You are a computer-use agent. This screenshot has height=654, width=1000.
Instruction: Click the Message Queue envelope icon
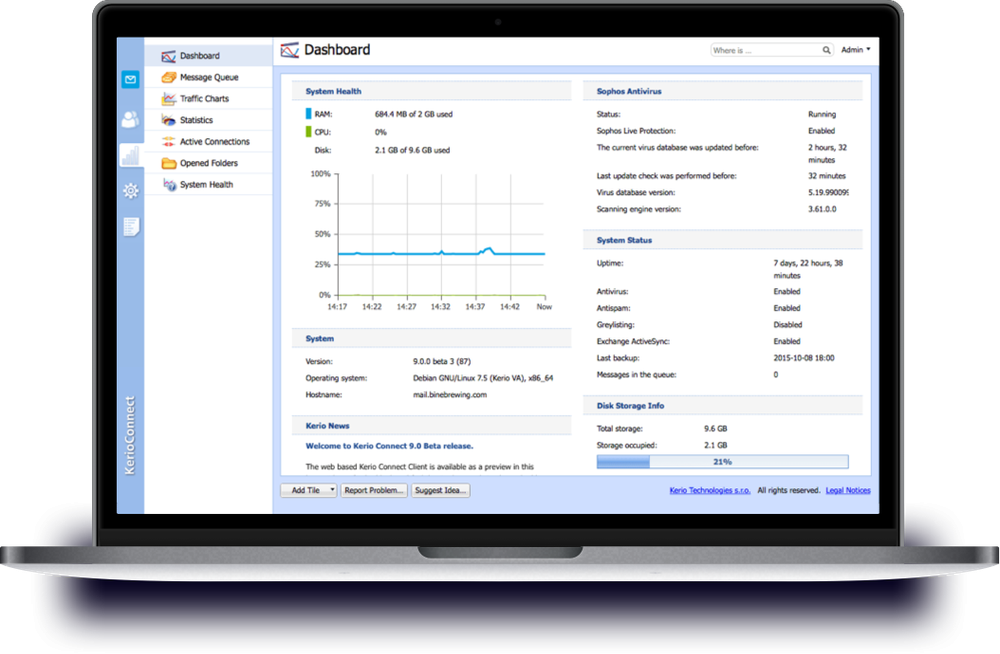pos(168,77)
